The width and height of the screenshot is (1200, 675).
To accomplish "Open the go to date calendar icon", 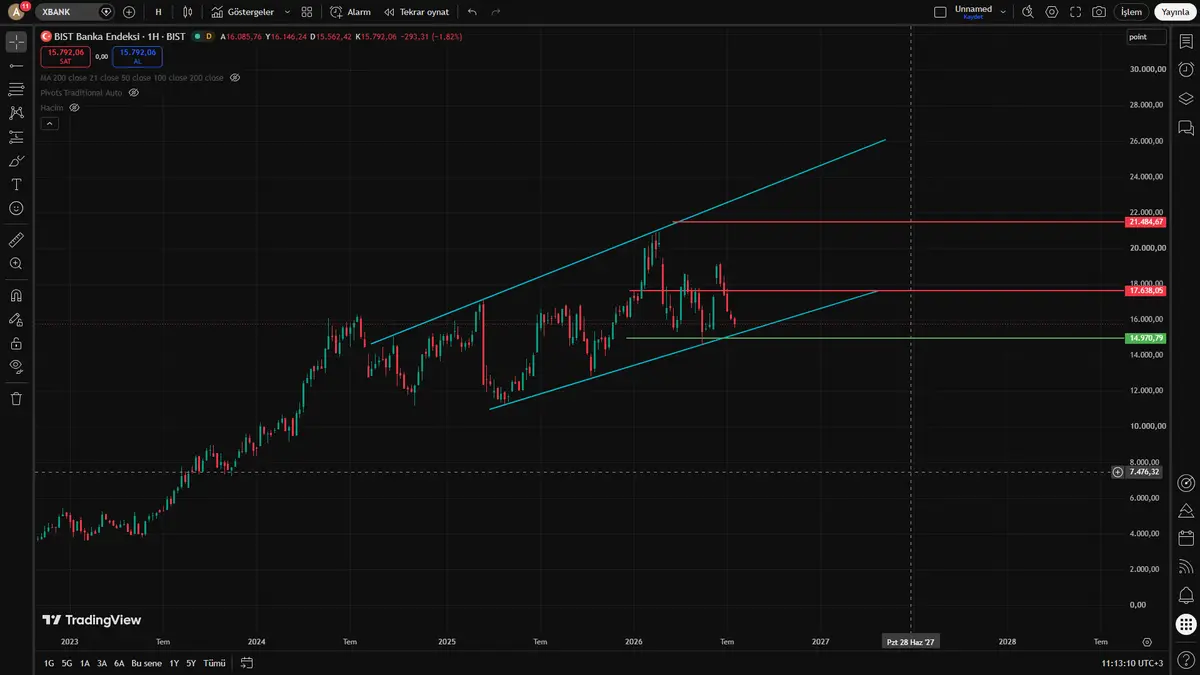I will tap(247, 663).
